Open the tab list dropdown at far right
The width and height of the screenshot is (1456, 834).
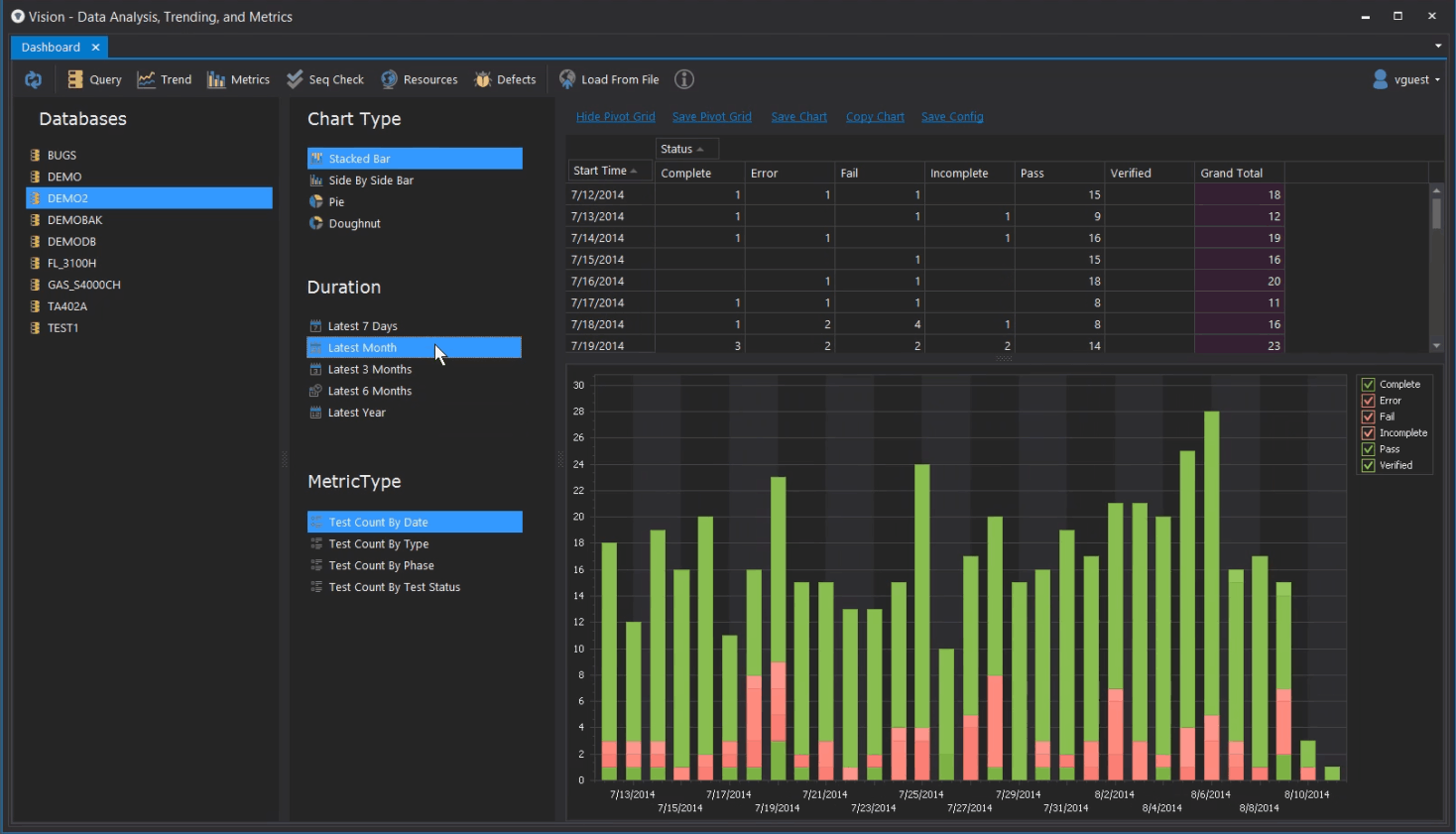(1438, 45)
